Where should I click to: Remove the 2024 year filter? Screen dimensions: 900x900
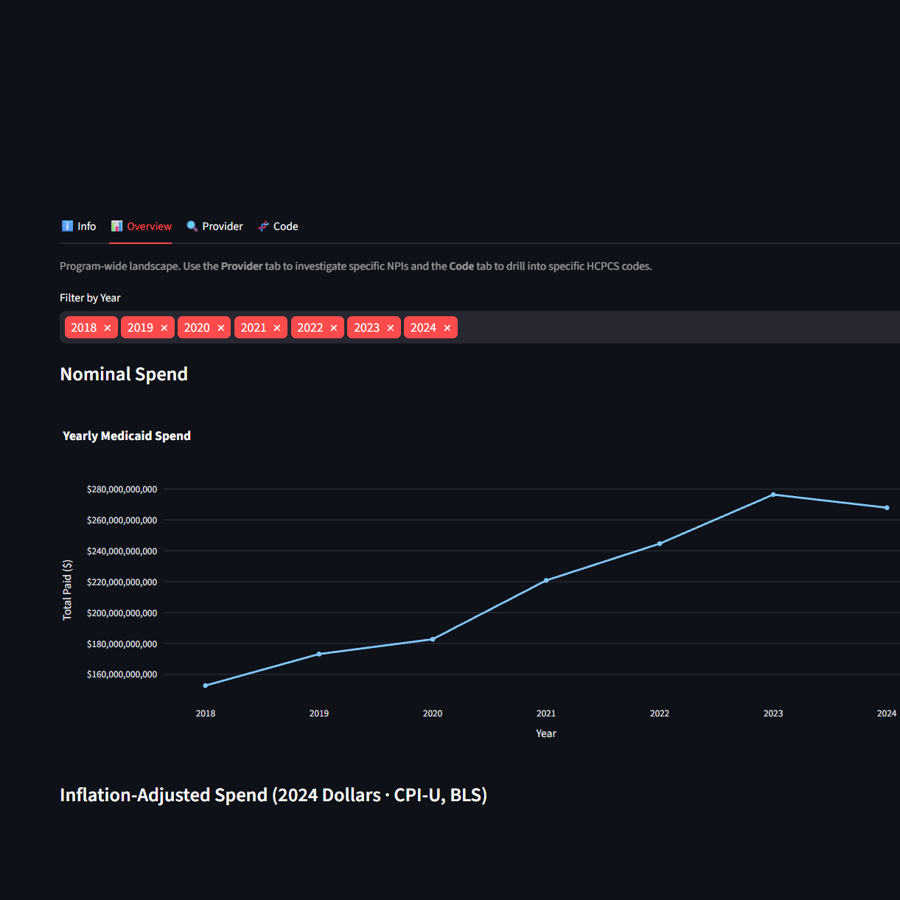coord(448,328)
